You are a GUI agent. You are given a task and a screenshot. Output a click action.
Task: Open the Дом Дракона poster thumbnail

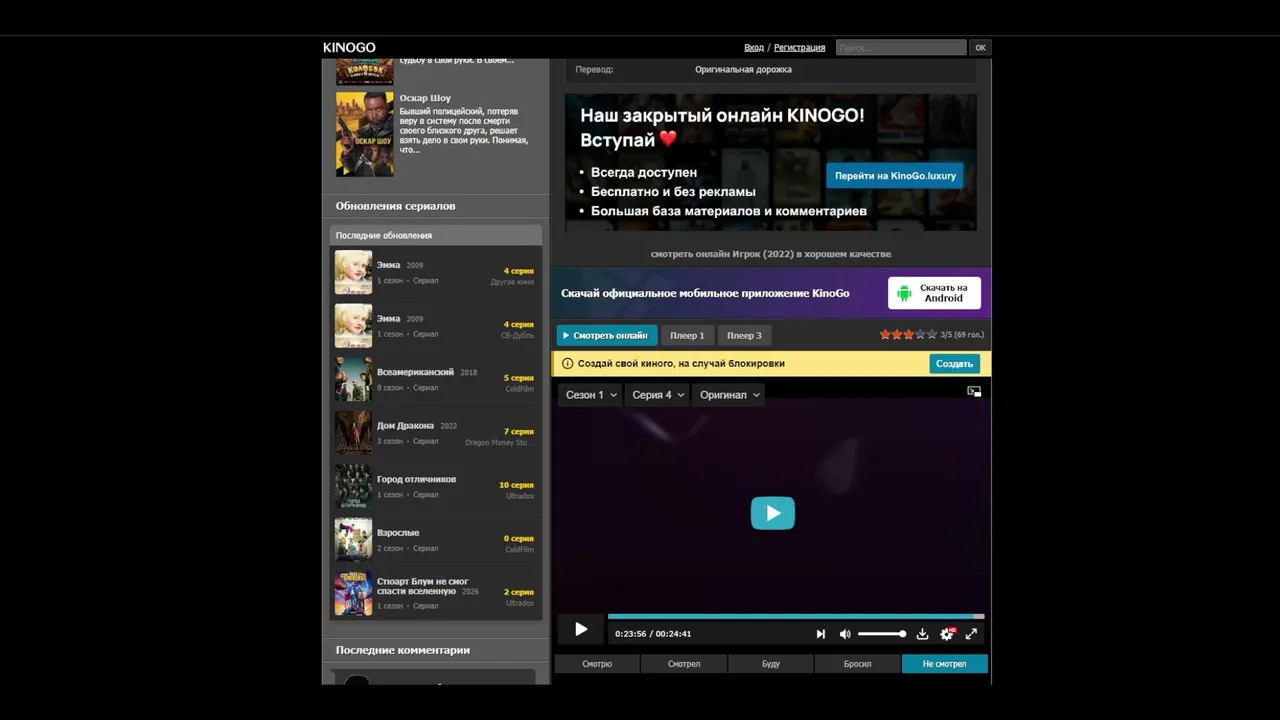tap(353, 433)
